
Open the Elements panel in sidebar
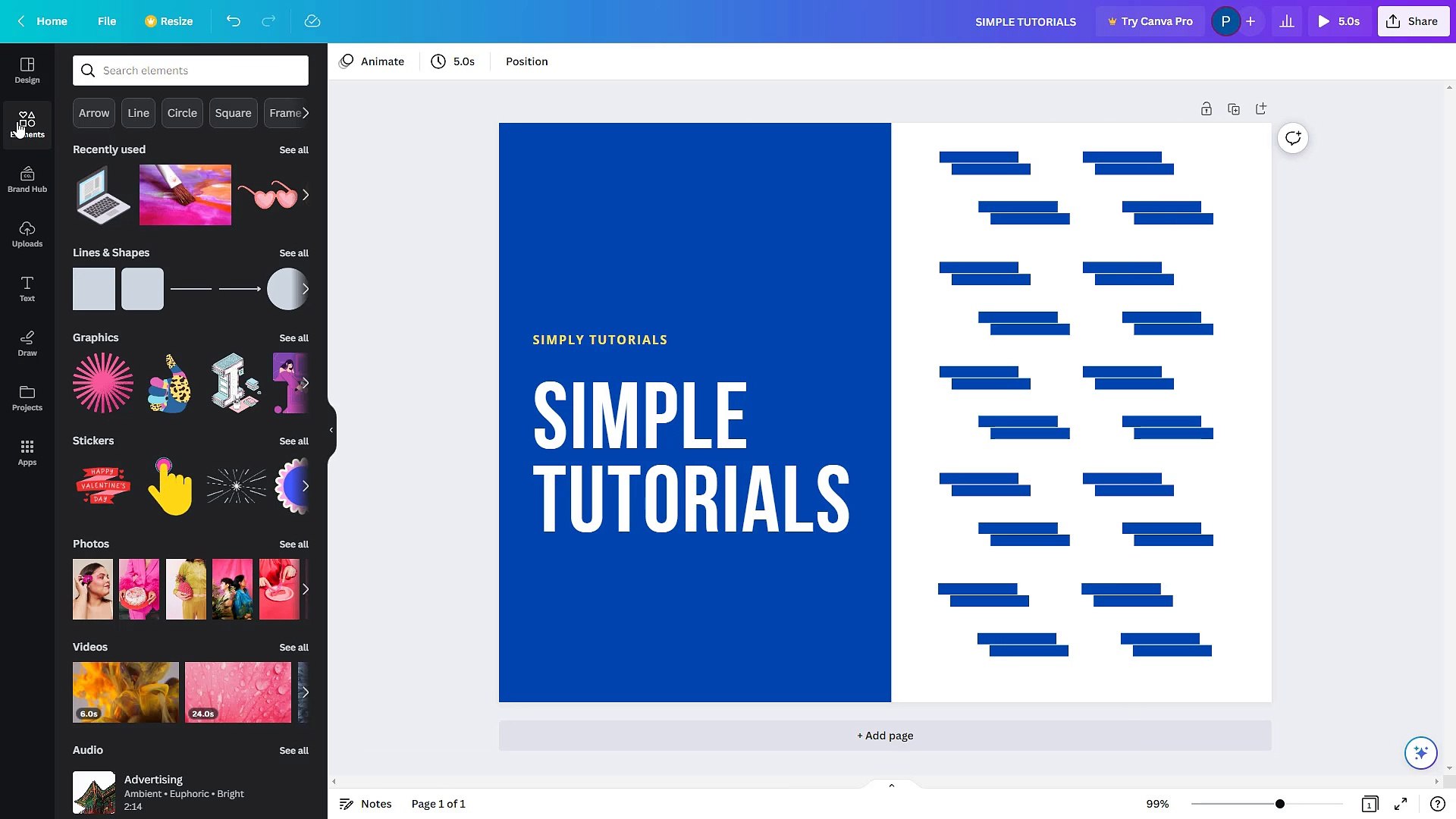tap(27, 124)
